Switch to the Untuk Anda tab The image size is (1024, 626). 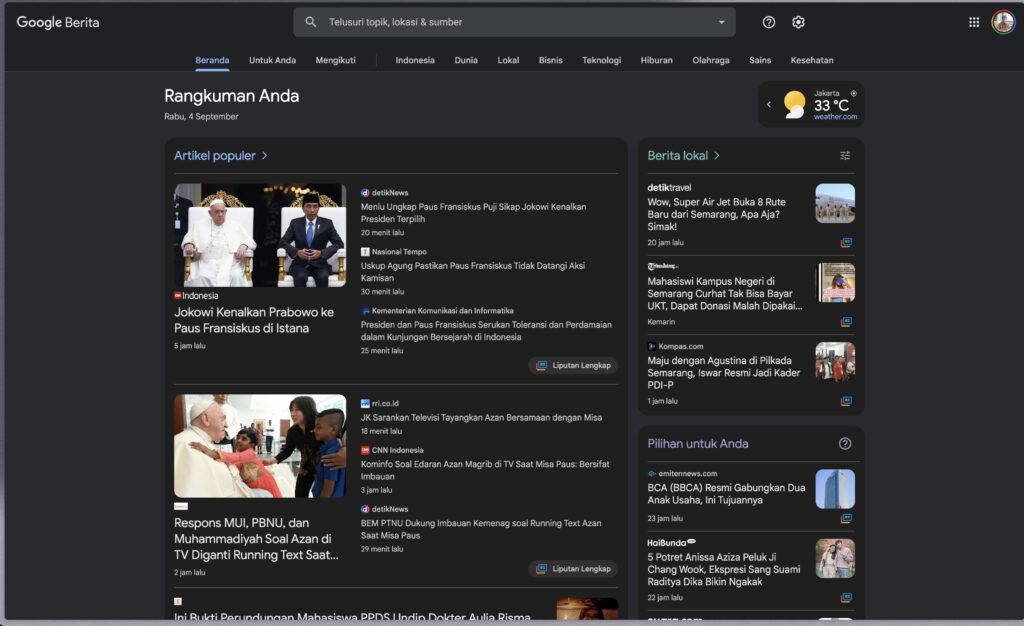(x=272, y=60)
